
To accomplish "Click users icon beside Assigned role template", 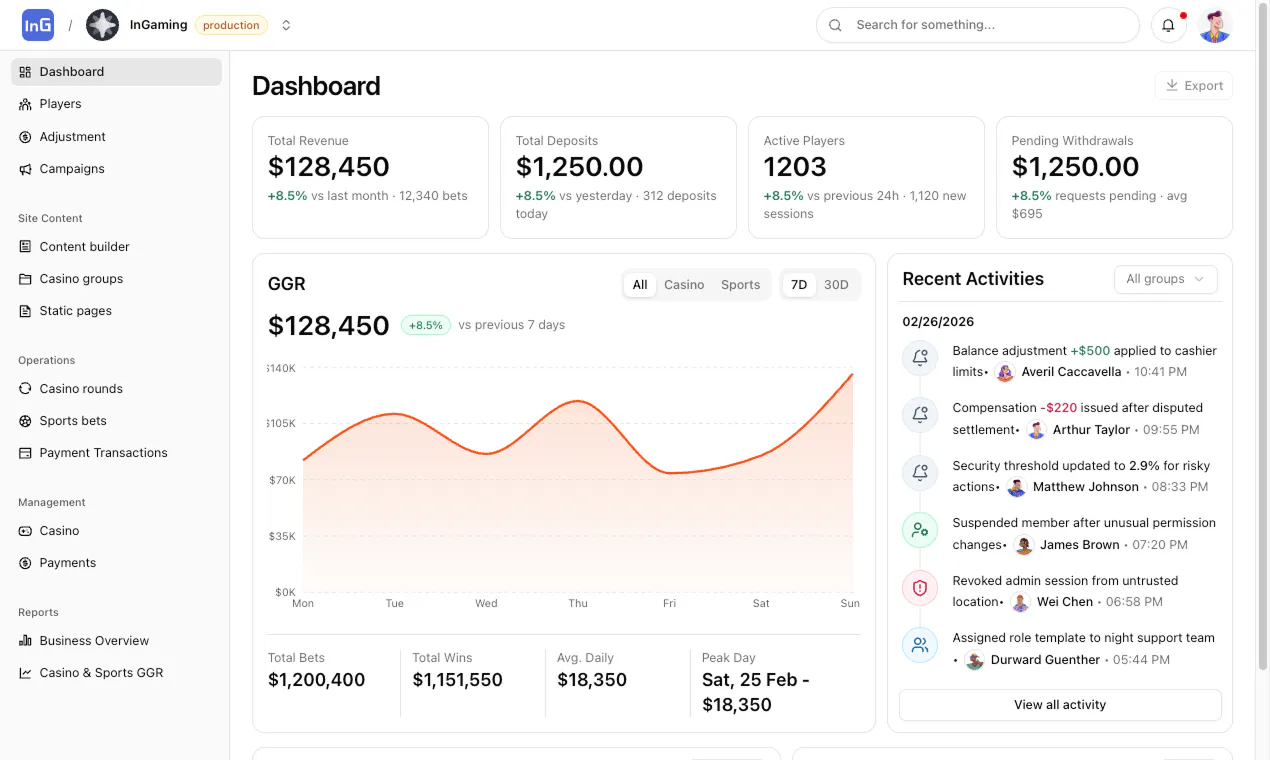I will 920,645.
